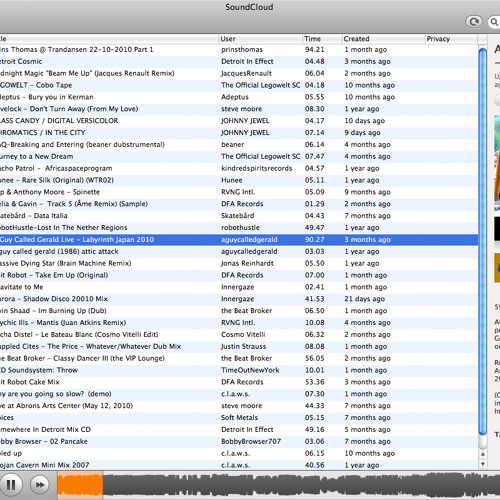Sort tracks by User column

coord(261,39)
